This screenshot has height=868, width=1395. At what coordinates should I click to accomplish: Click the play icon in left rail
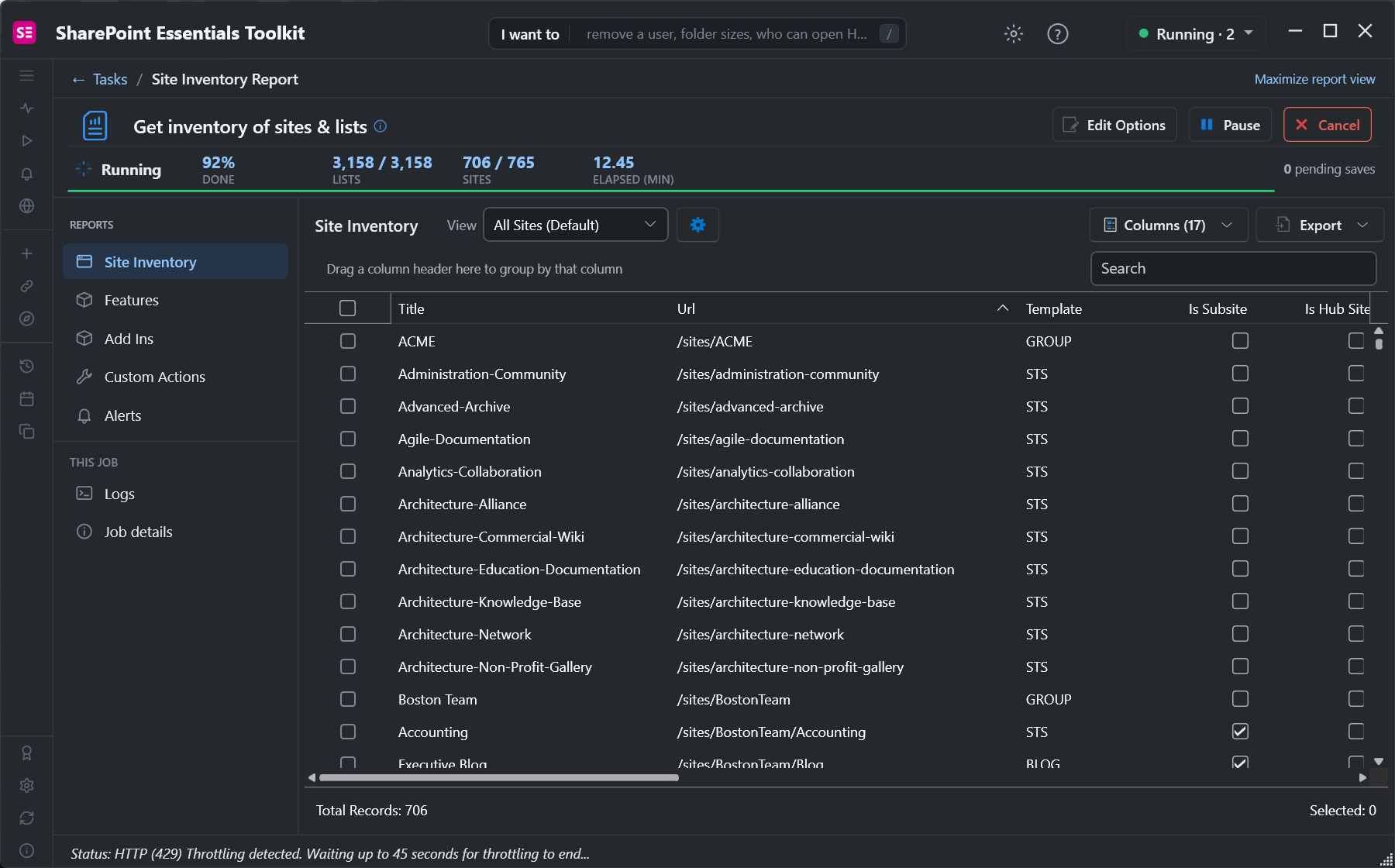point(26,141)
